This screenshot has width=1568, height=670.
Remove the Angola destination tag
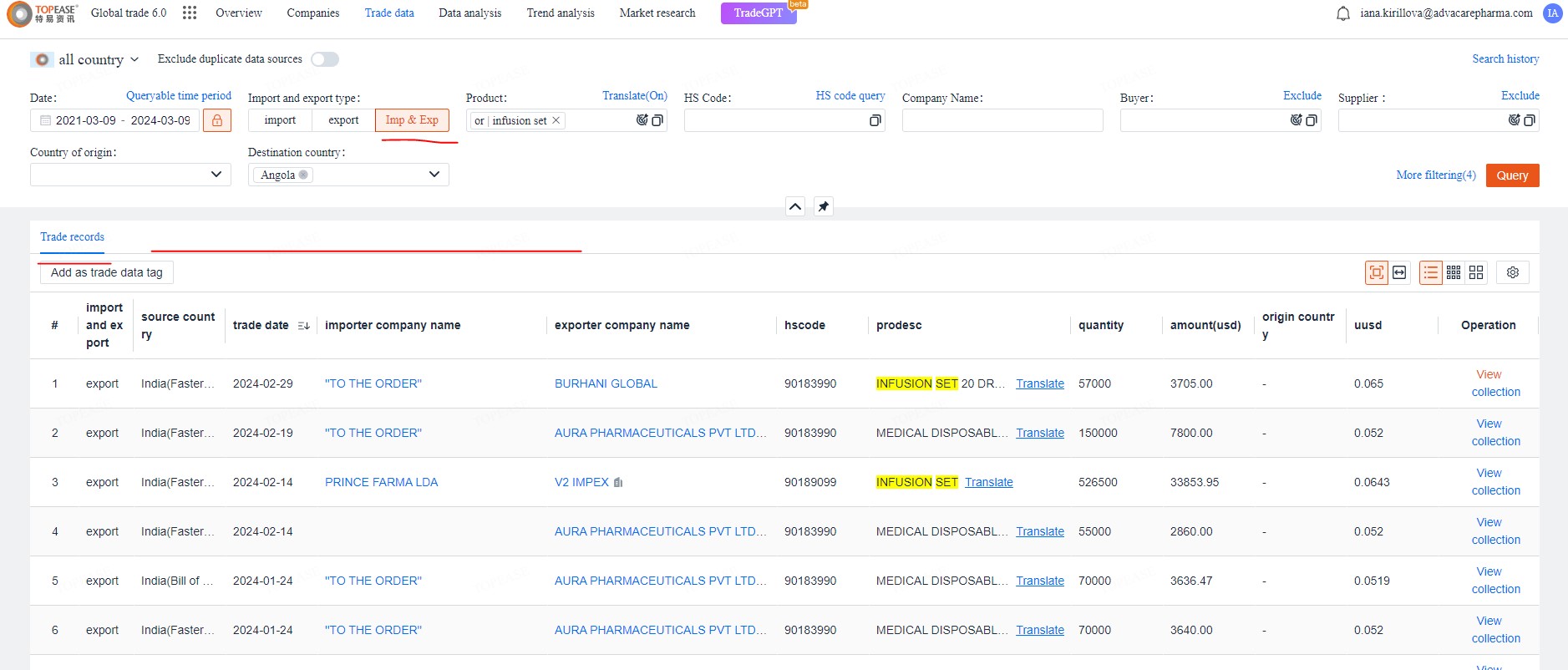pos(303,175)
